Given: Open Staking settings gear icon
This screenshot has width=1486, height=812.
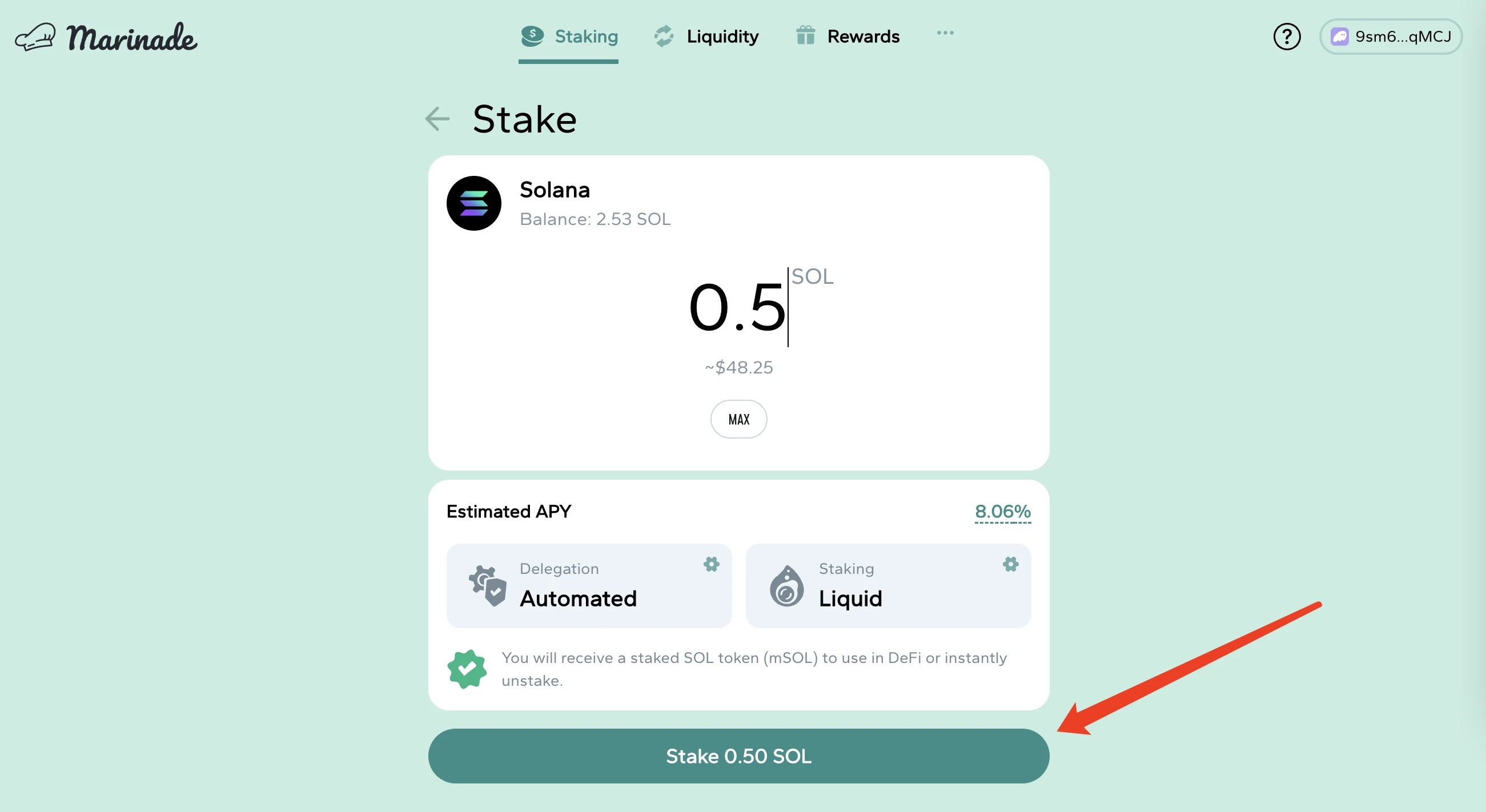Looking at the screenshot, I should tap(1010, 564).
